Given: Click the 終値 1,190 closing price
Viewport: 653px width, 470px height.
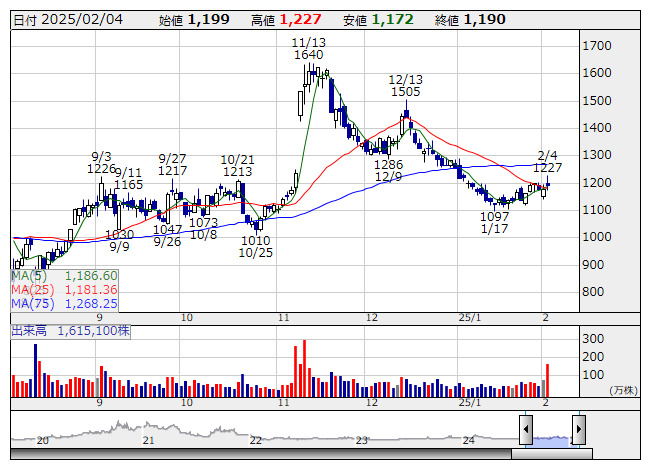Looking at the screenshot, I should coord(470,20).
